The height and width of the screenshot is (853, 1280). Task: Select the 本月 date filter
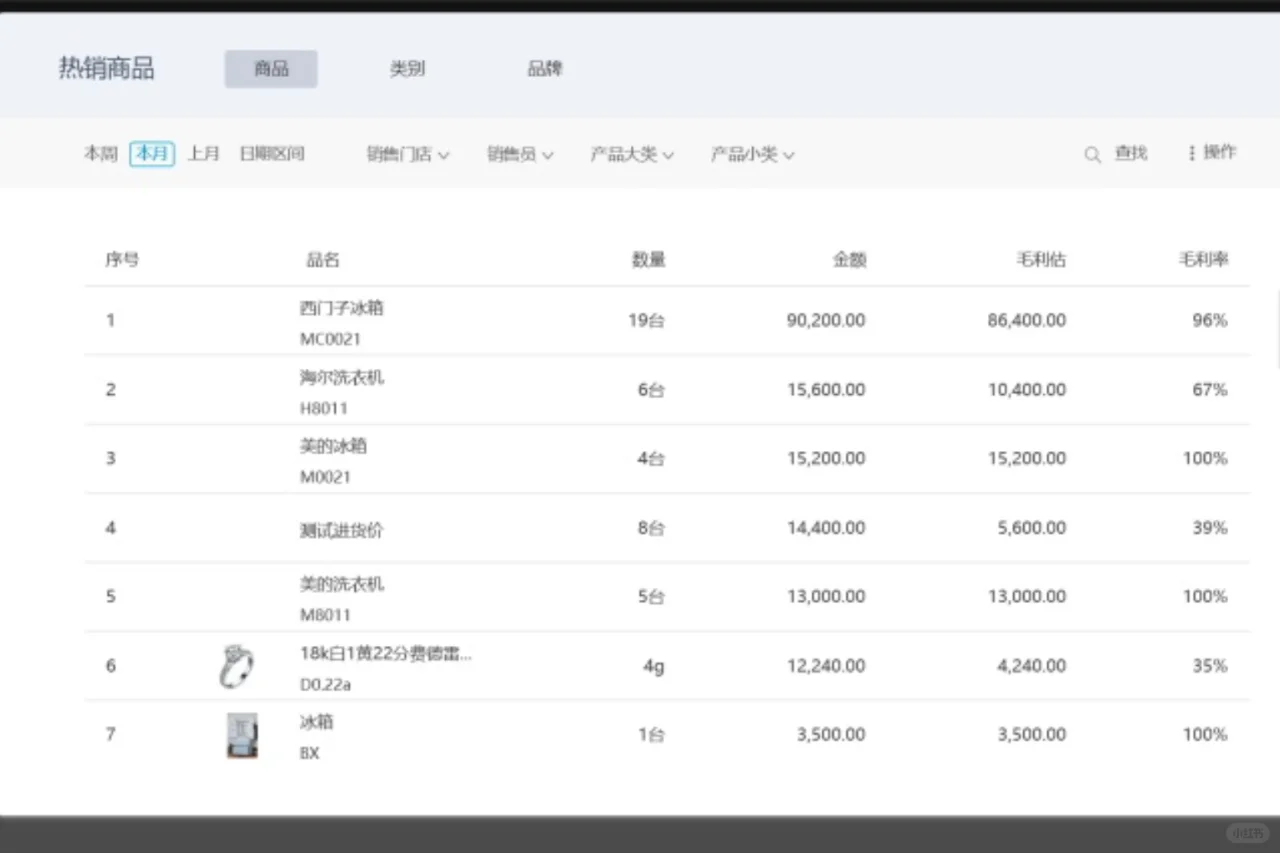coord(152,154)
